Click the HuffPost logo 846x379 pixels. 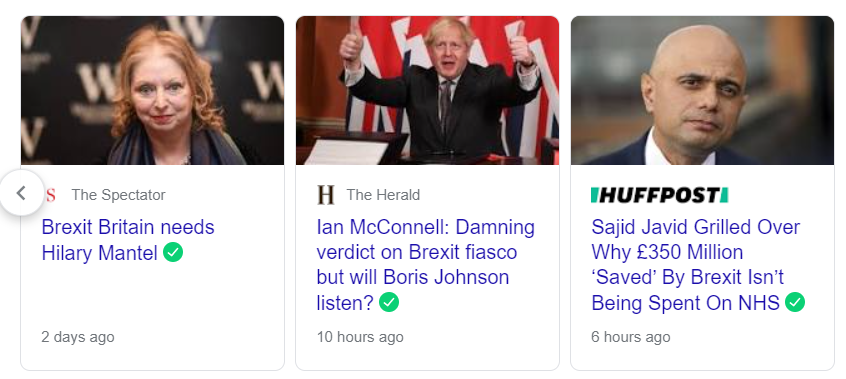tap(659, 195)
